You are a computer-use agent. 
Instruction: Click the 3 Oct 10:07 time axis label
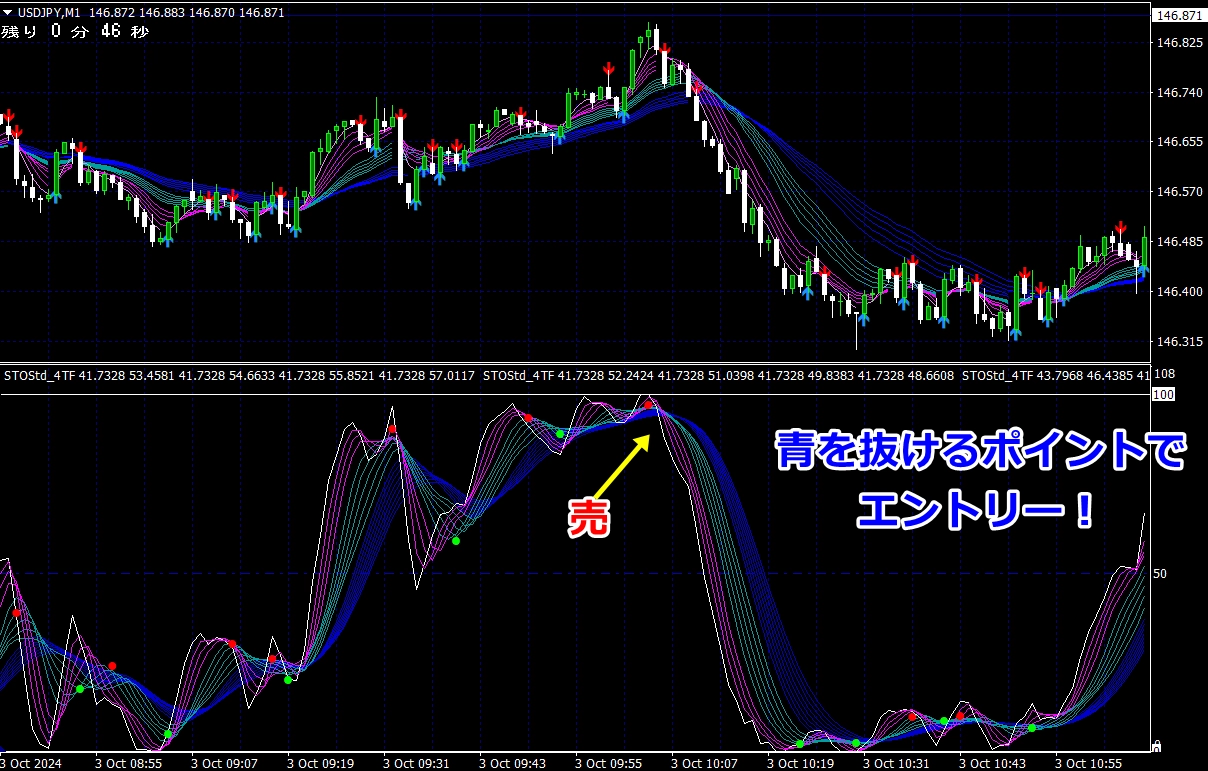[703, 763]
